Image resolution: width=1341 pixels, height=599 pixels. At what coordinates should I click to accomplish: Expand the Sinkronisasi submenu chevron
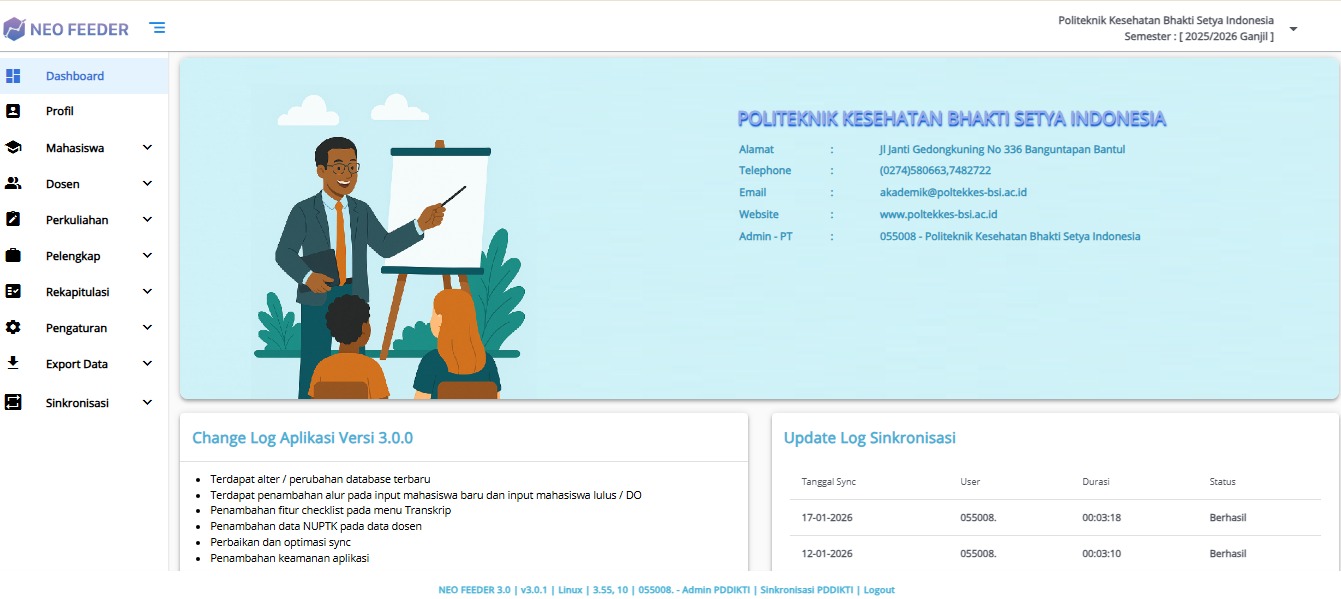click(148, 403)
